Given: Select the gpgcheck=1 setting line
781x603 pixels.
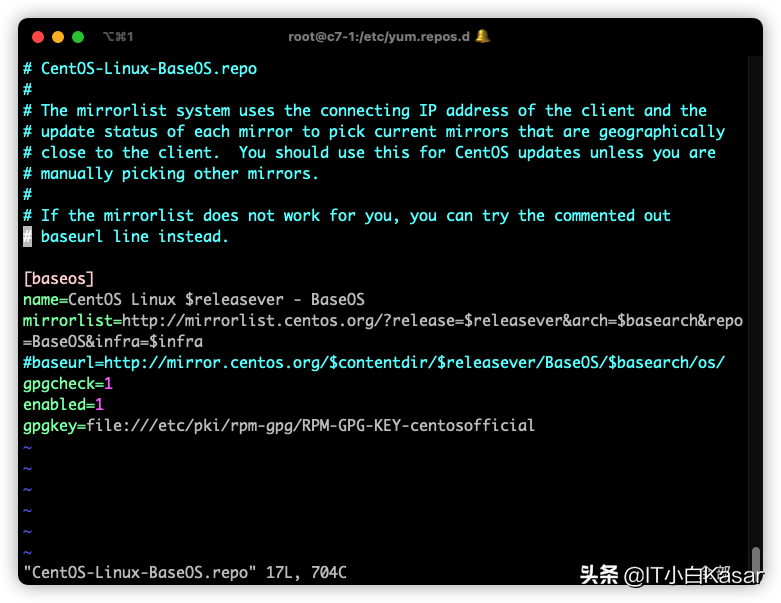Looking at the screenshot, I should click(68, 383).
